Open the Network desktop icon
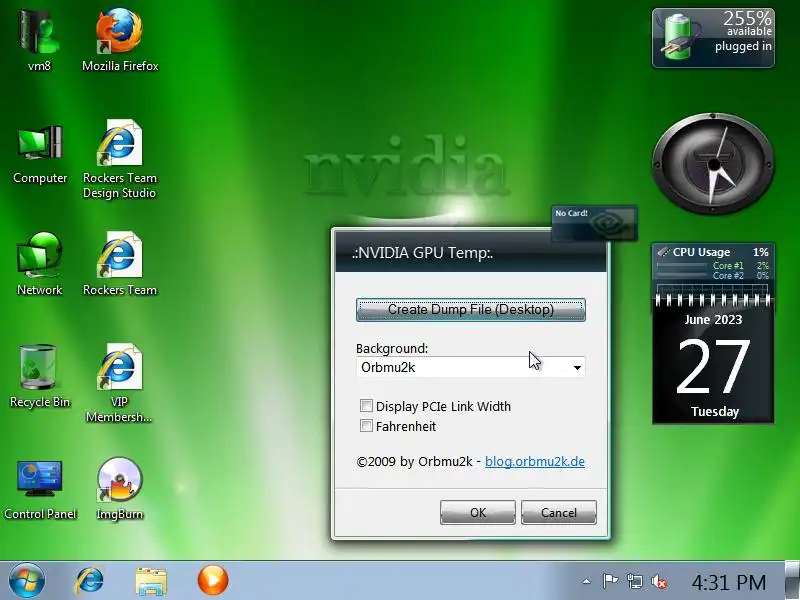 coord(39,263)
